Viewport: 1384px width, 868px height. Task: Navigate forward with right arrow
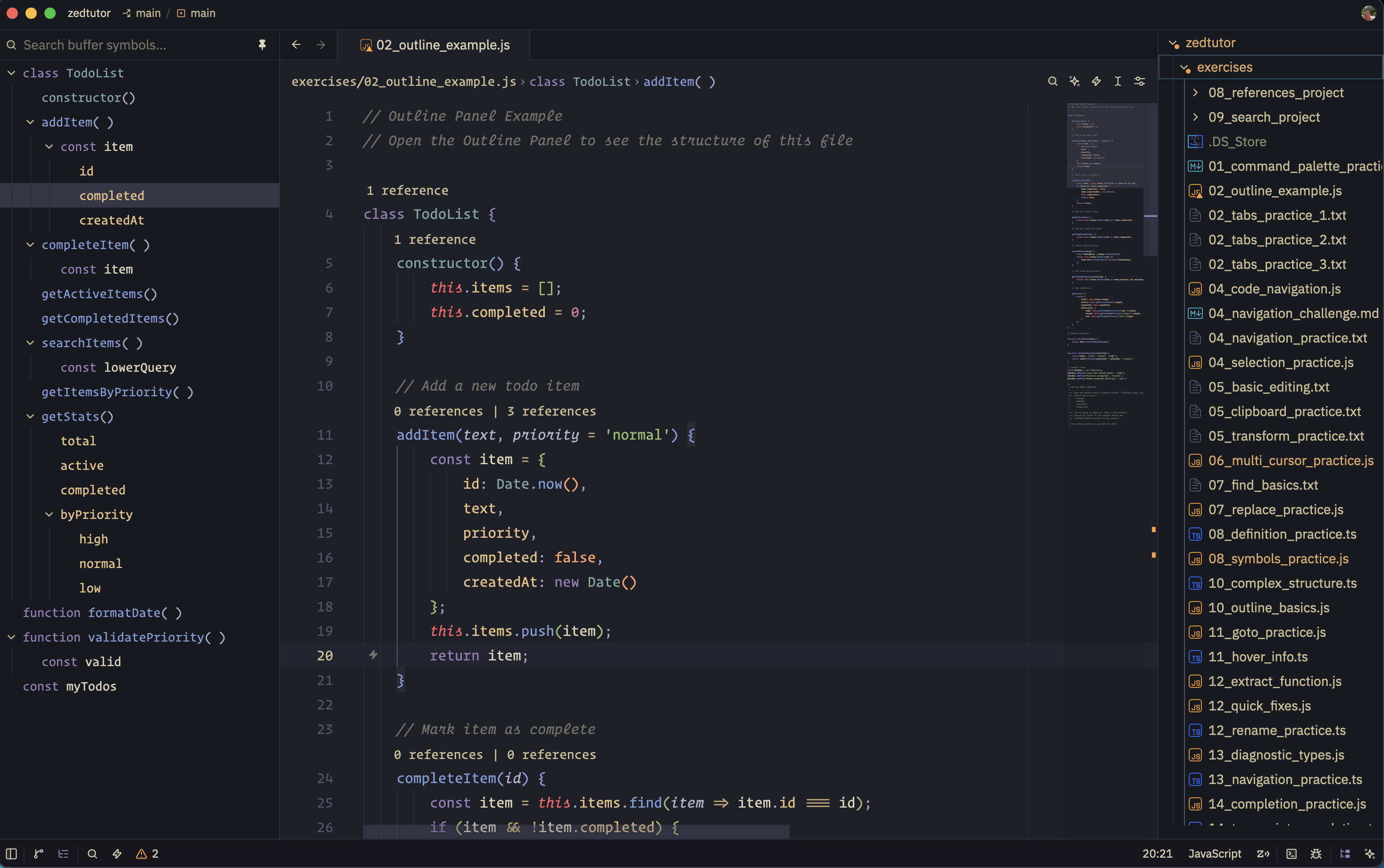coord(321,45)
